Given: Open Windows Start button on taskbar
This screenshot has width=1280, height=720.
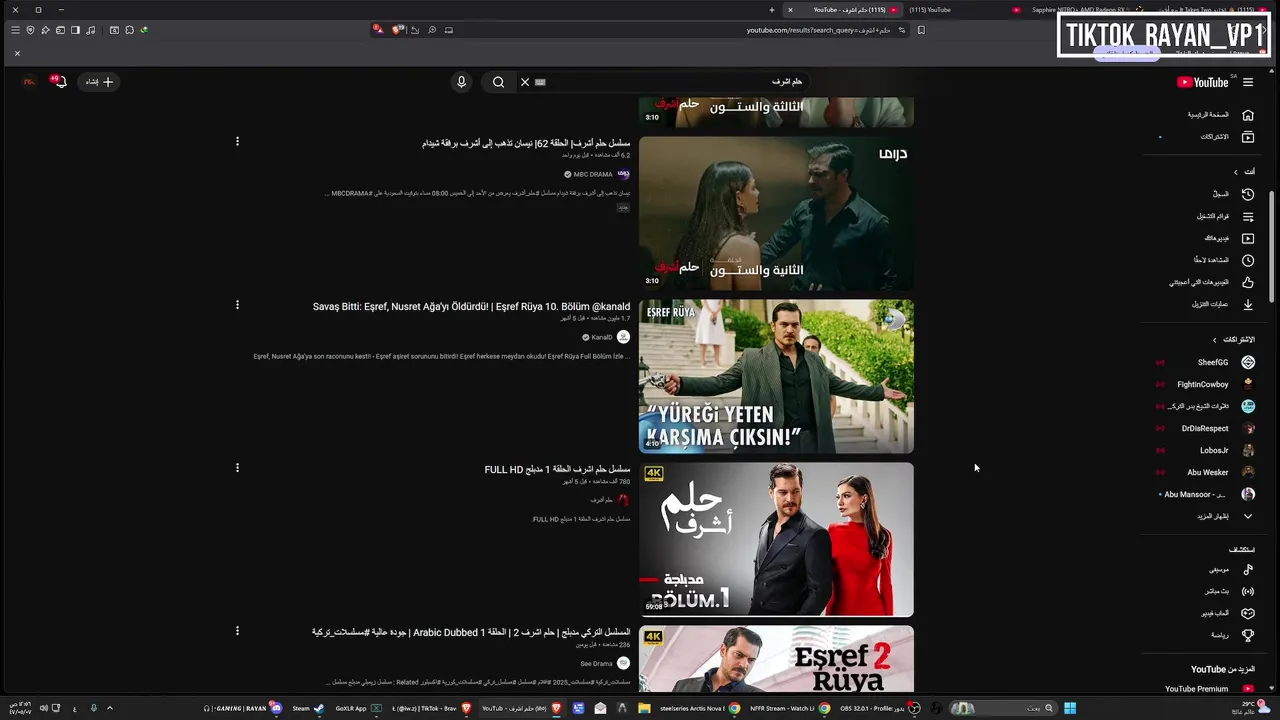Looking at the screenshot, I should (1070, 708).
